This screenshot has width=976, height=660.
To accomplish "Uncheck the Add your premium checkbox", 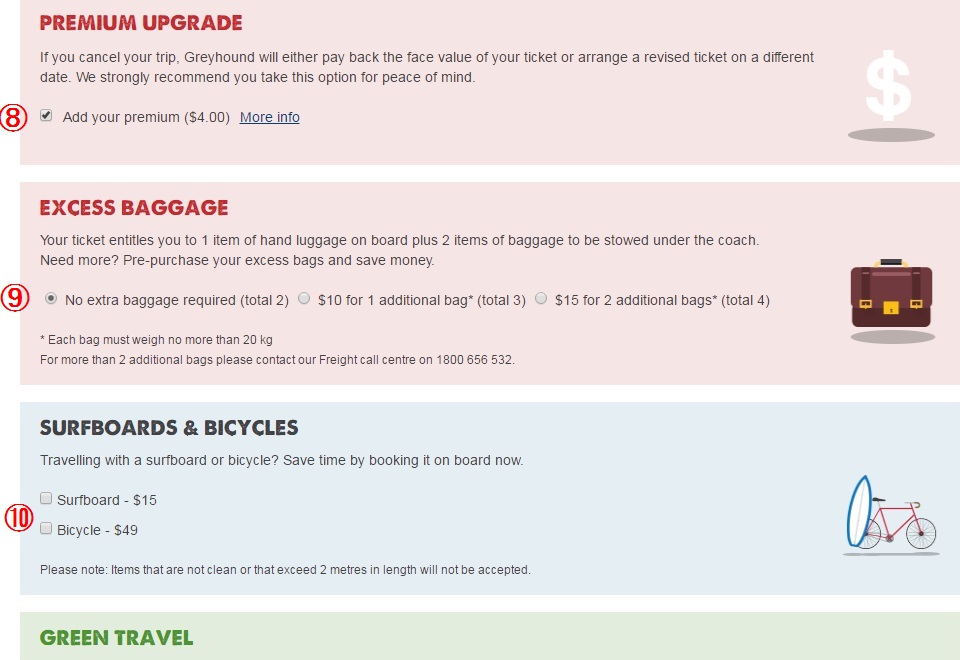I will [46, 116].
